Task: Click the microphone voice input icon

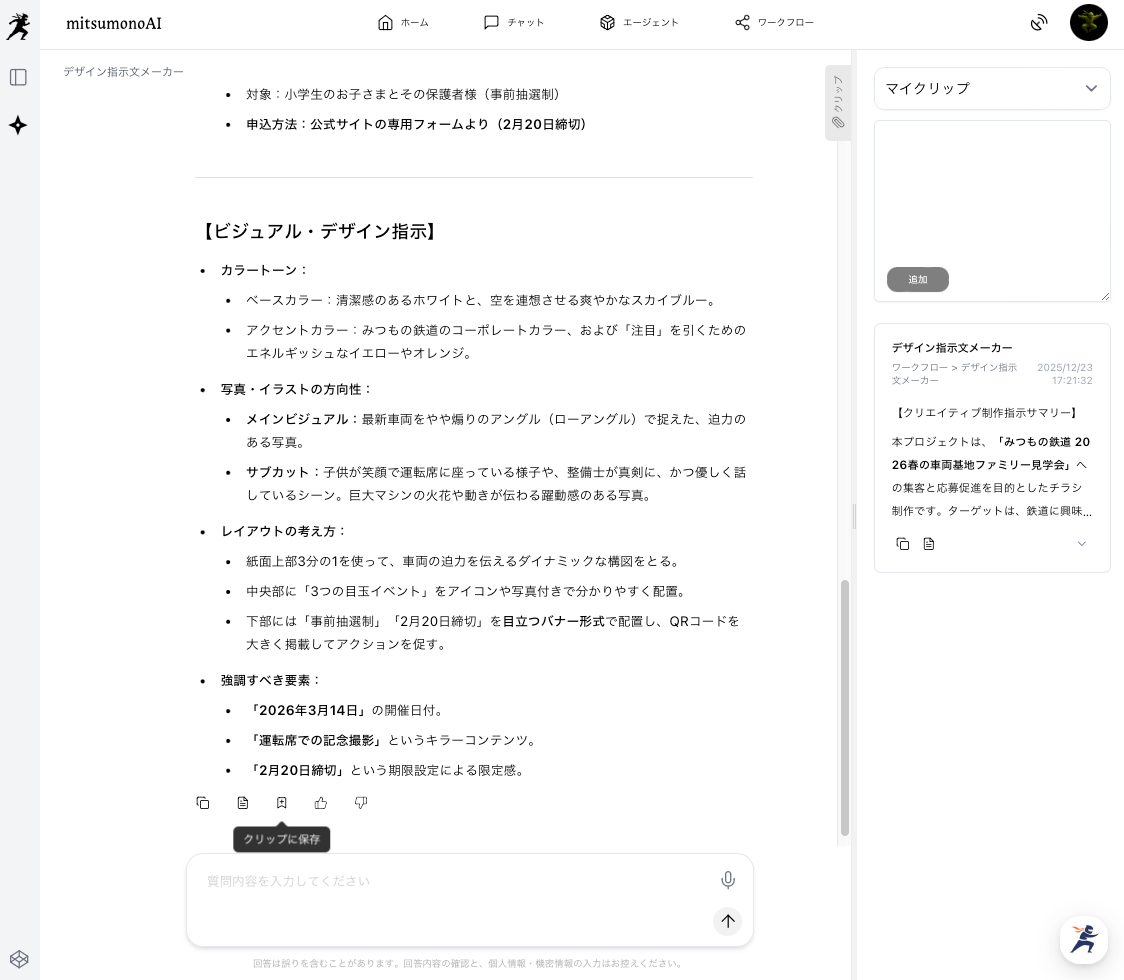Action: click(x=728, y=880)
